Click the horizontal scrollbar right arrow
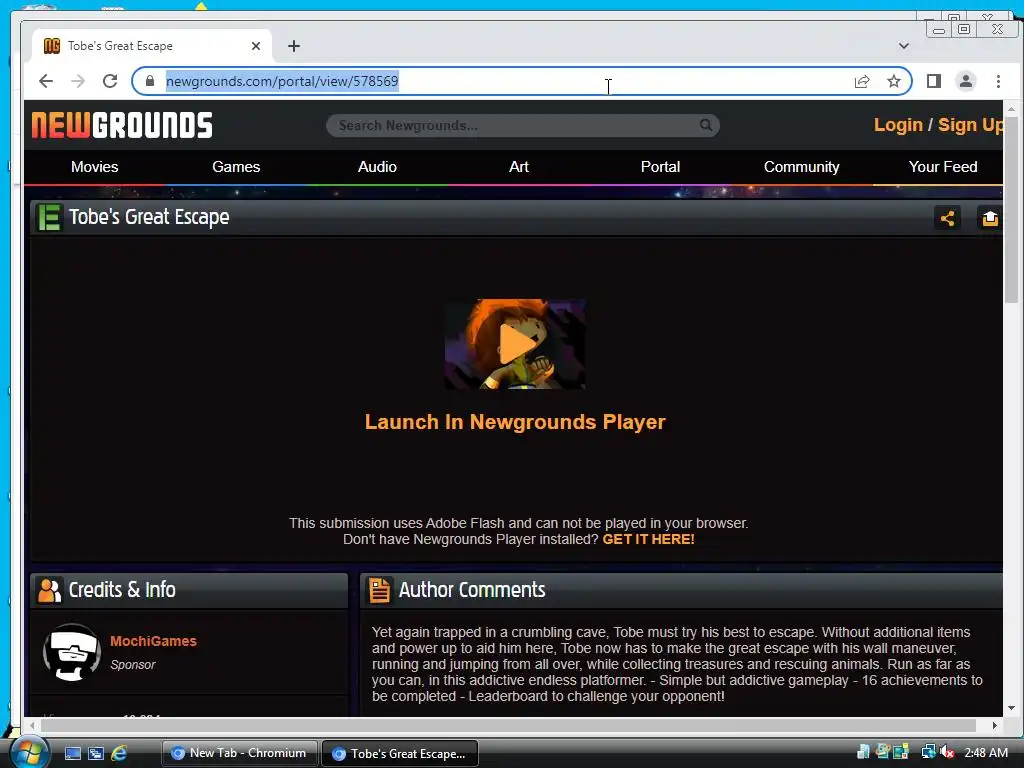Screen dimensions: 1024x768 [x=995, y=725]
